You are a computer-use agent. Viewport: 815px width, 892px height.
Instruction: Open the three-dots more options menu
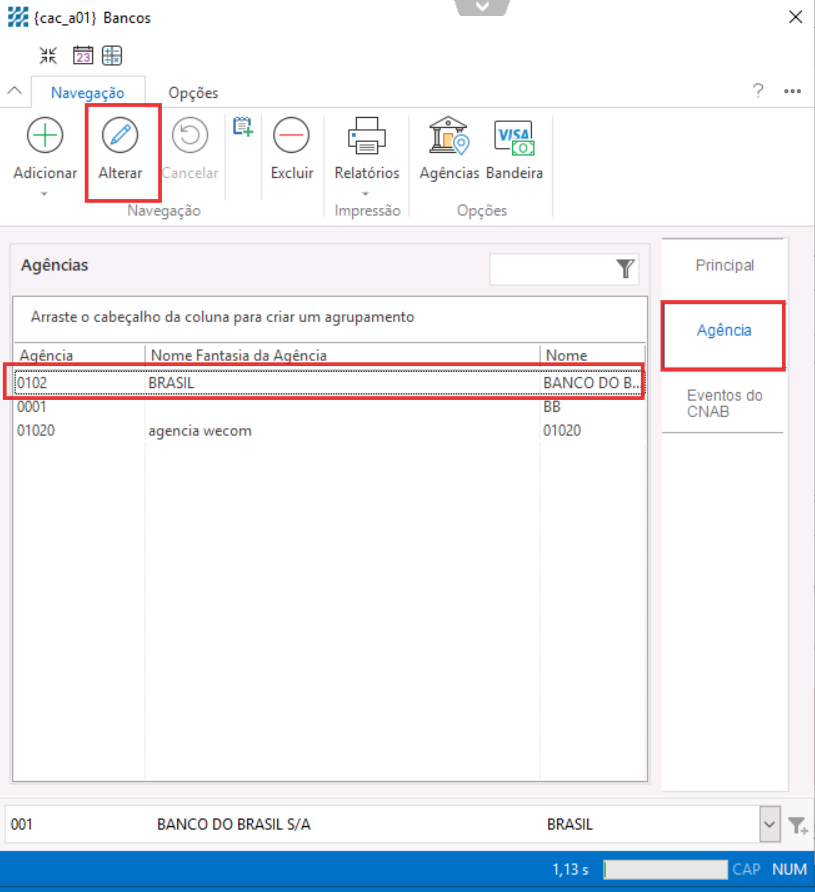(792, 91)
